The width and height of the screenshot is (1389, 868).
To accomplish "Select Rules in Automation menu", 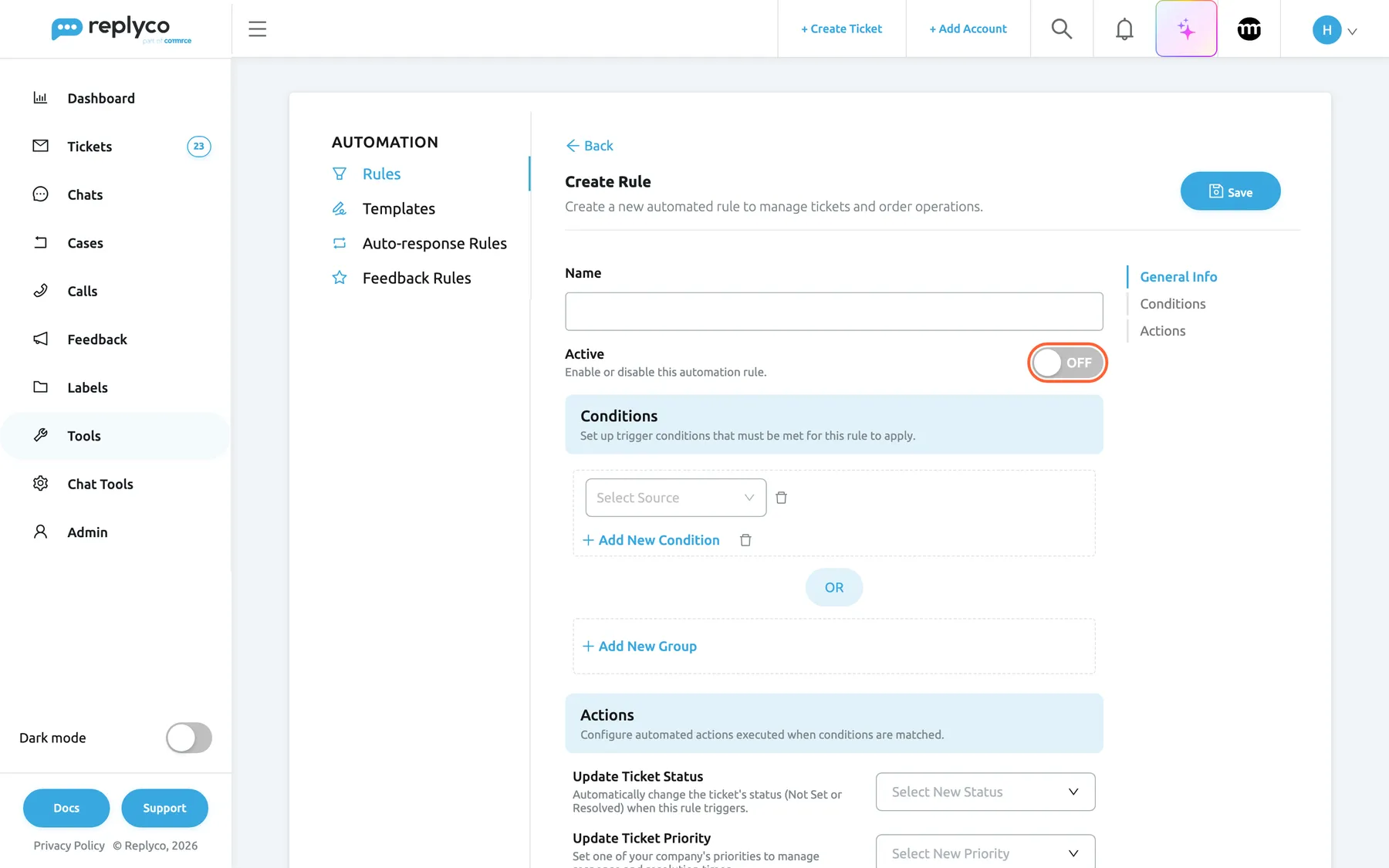I will point(381,174).
